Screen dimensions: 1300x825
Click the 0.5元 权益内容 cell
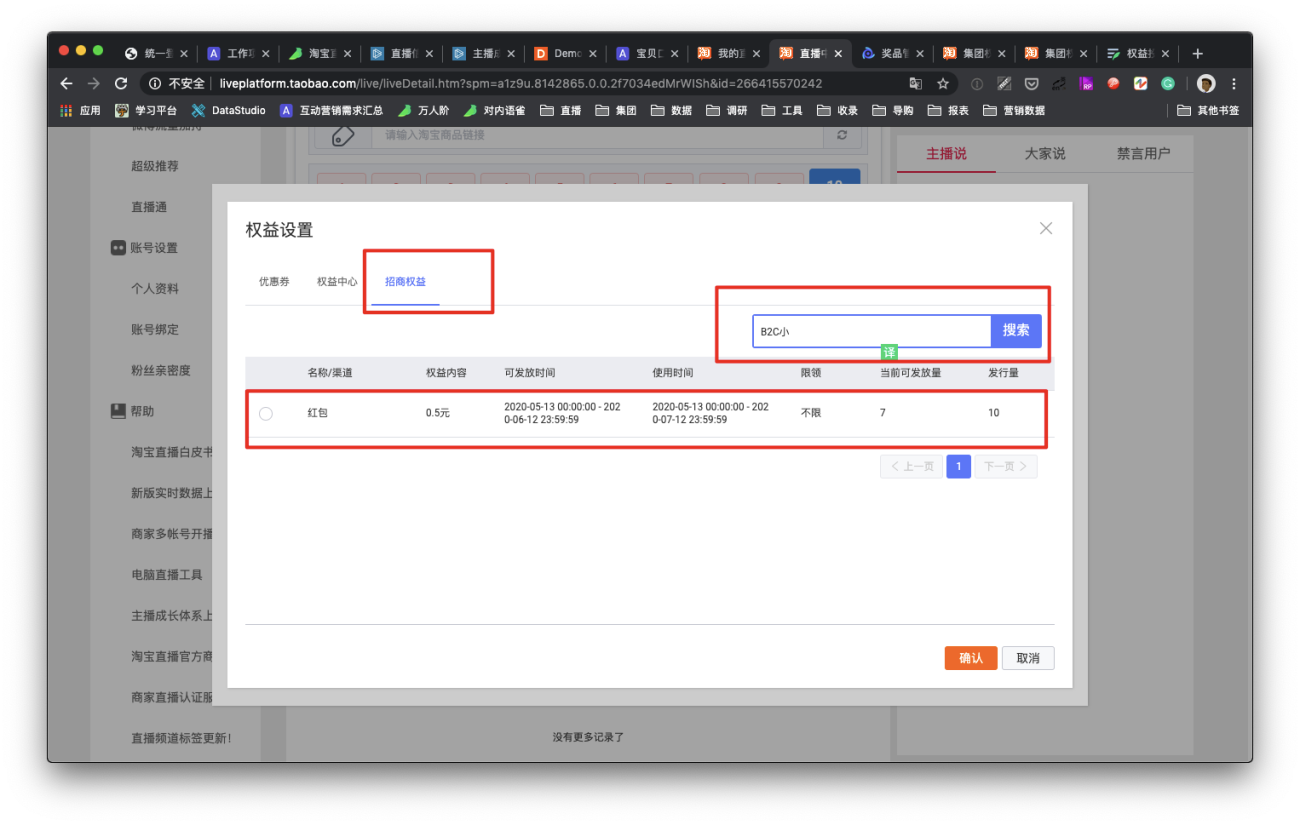click(x=438, y=413)
